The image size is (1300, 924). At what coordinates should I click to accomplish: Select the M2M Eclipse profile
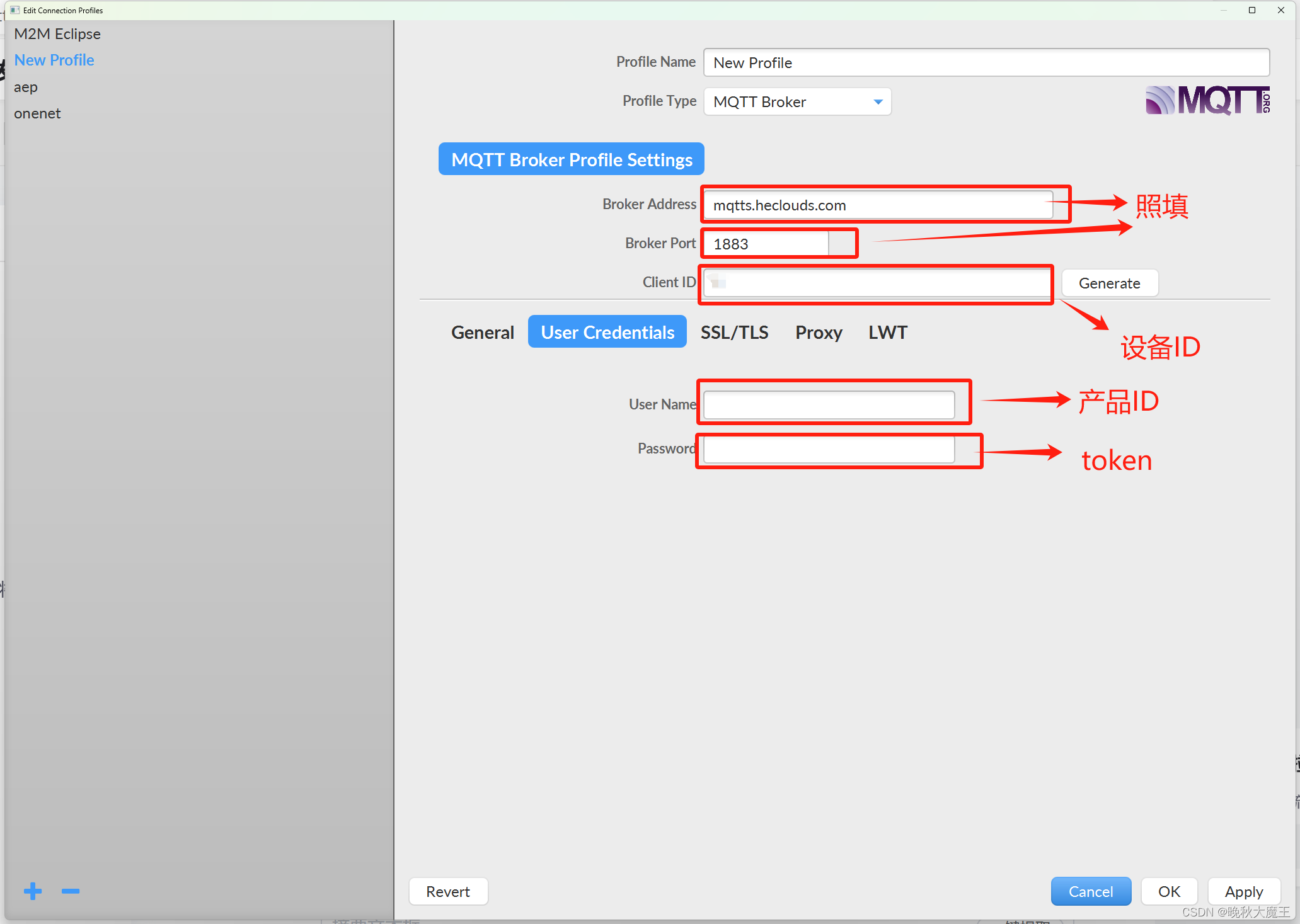pos(57,34)
